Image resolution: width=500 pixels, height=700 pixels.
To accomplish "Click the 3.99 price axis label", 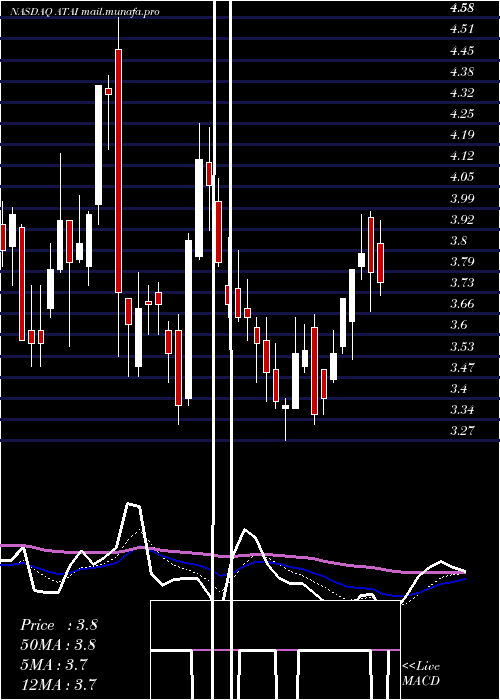I will pyautogui.click(x=462, y=198).
